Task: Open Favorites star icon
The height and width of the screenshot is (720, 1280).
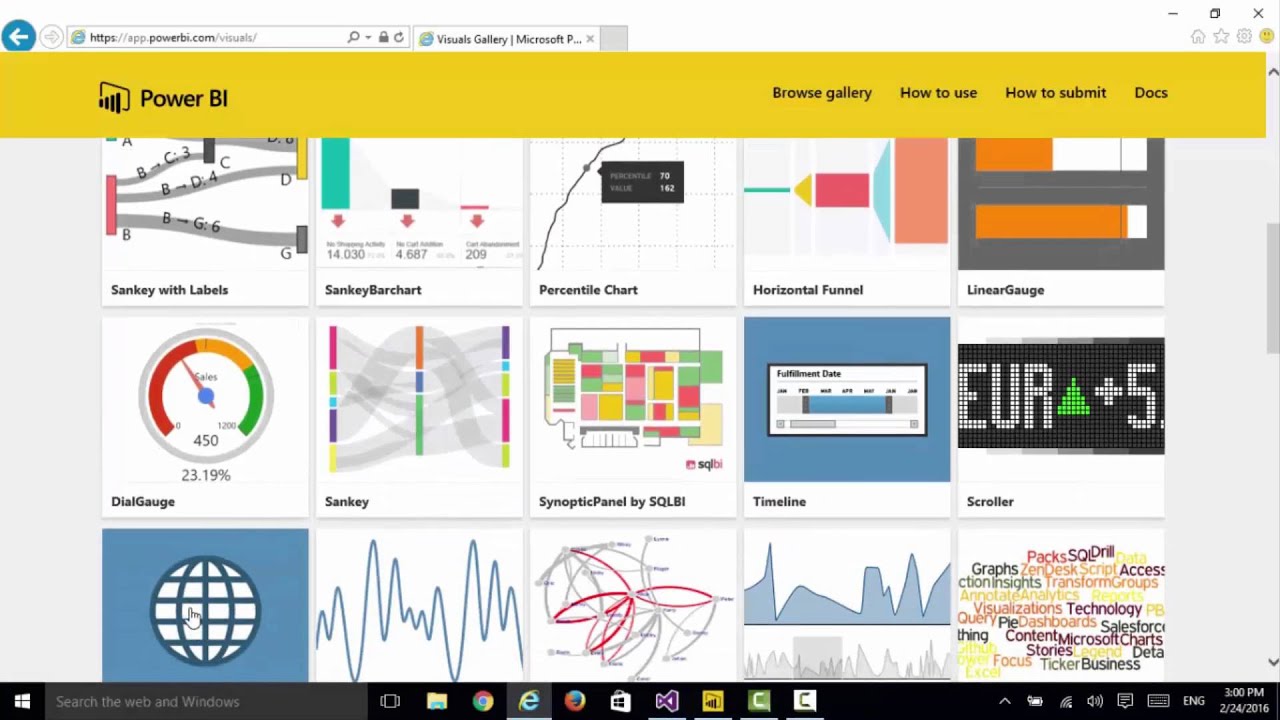Action: 1221,37
